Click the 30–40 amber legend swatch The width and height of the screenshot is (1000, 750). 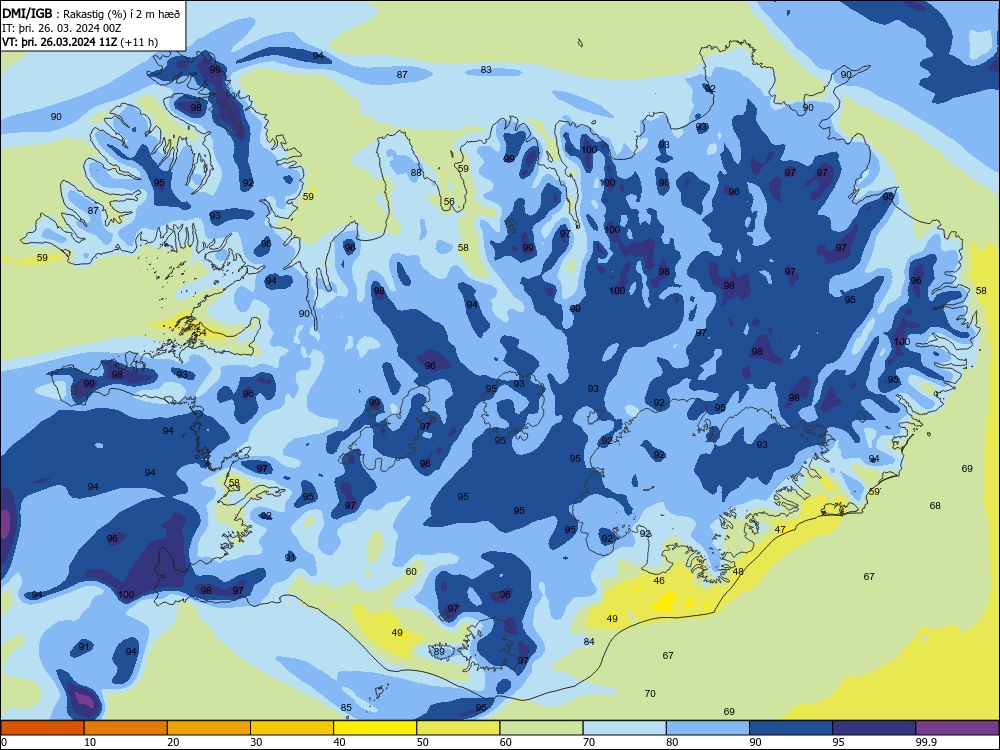(292, 728)
